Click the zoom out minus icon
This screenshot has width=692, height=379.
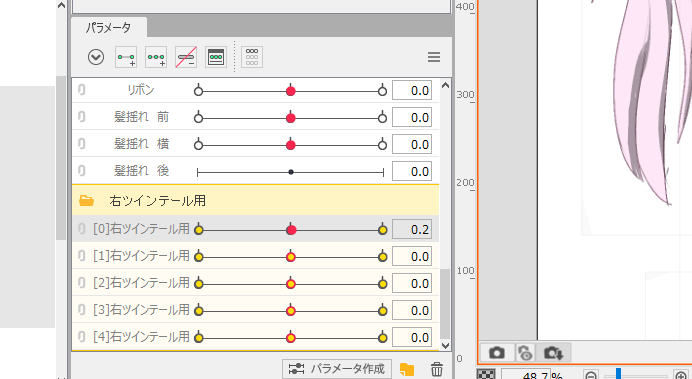click(591, 375)
